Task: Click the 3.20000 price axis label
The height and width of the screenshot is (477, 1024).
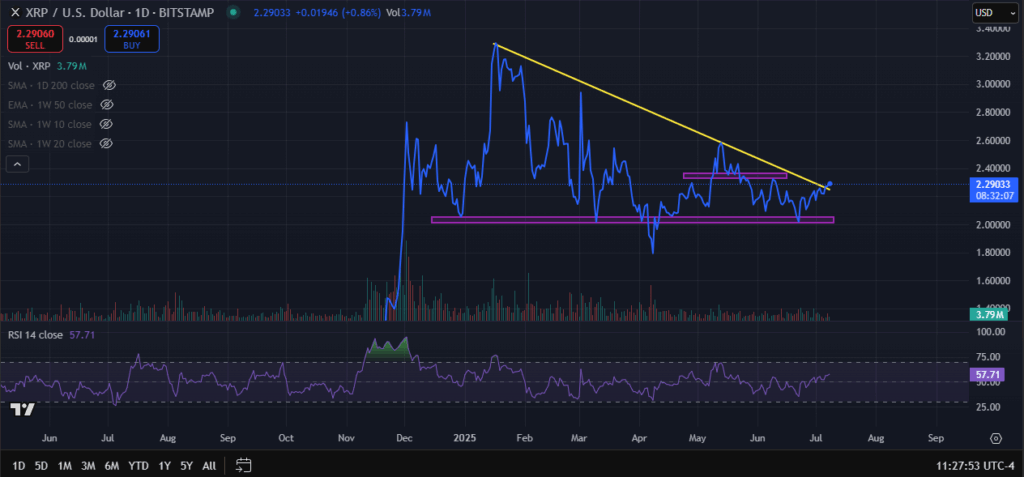Action: click(x=992, y=56)
